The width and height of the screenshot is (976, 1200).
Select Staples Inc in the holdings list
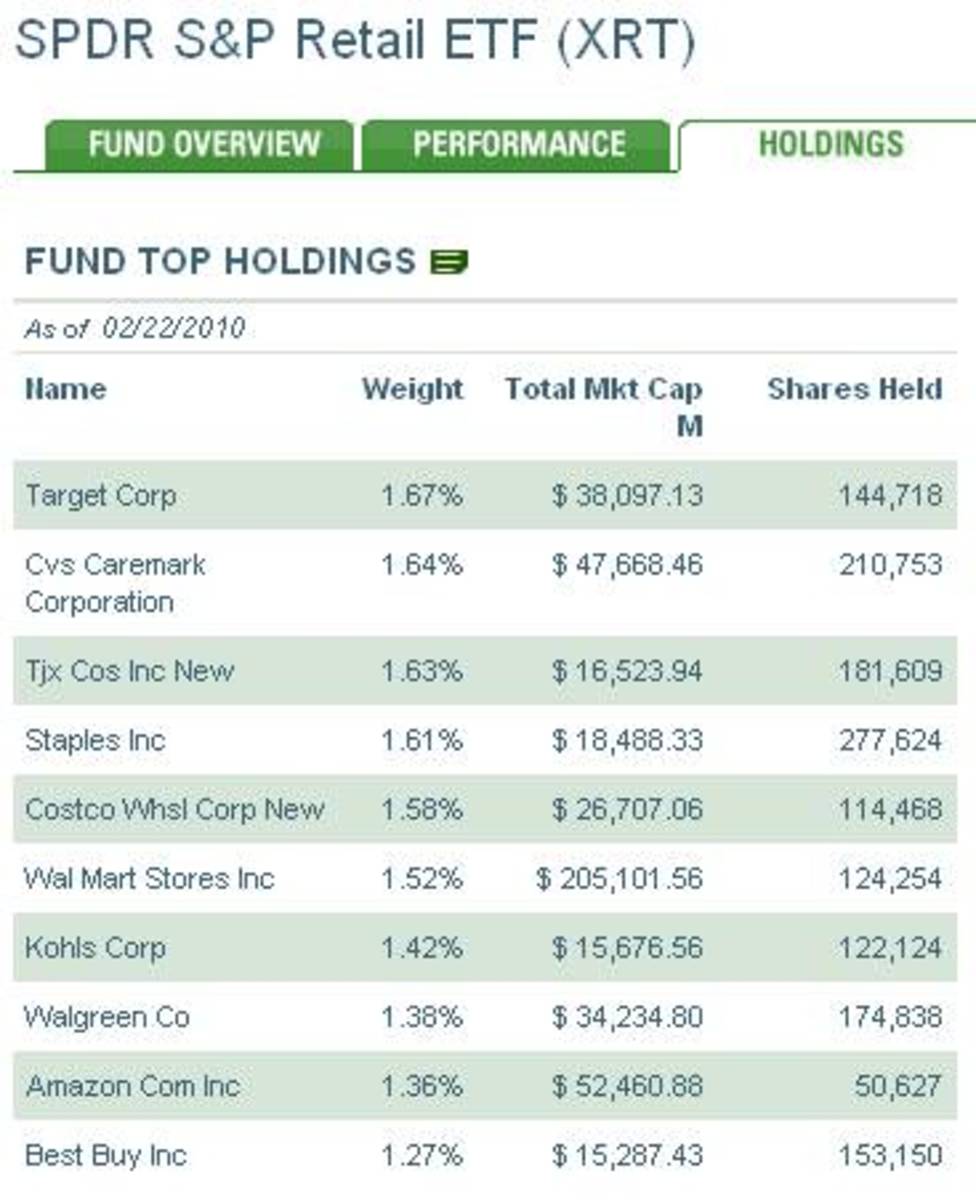pyautogui.click(x=95, y=741)
